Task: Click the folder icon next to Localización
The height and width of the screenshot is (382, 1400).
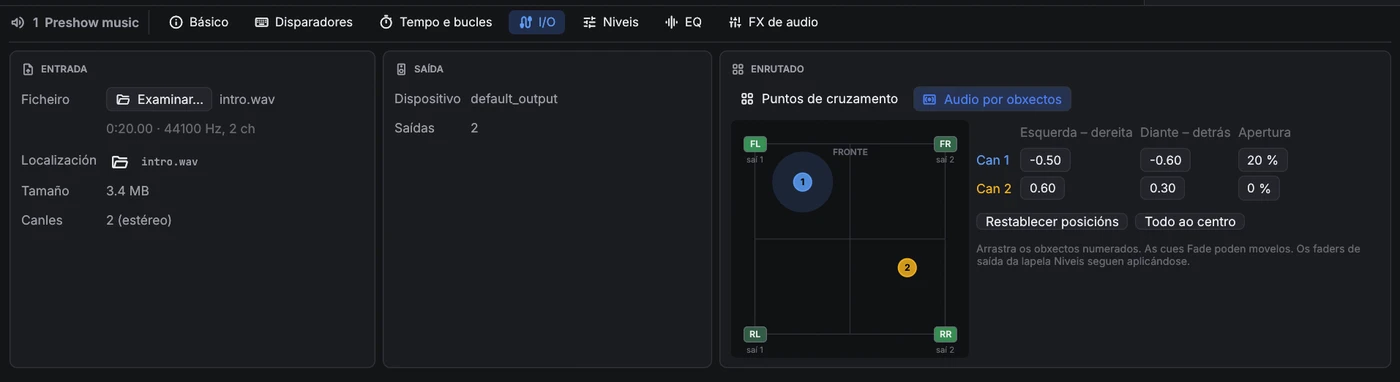Action: pyautogui.click(x=120, y=161)
